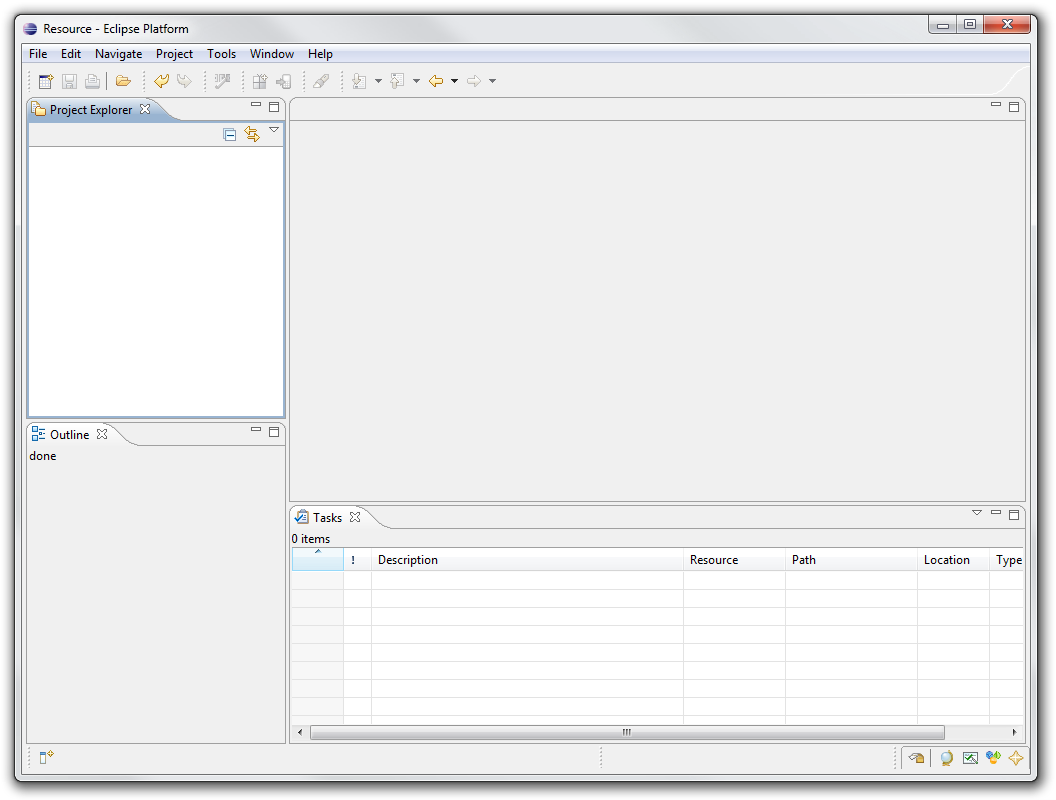This screenshot has width=1056, height=800.
Task: Toggle Link with Editor in Project Explorer
Action: tap(252, 135)
